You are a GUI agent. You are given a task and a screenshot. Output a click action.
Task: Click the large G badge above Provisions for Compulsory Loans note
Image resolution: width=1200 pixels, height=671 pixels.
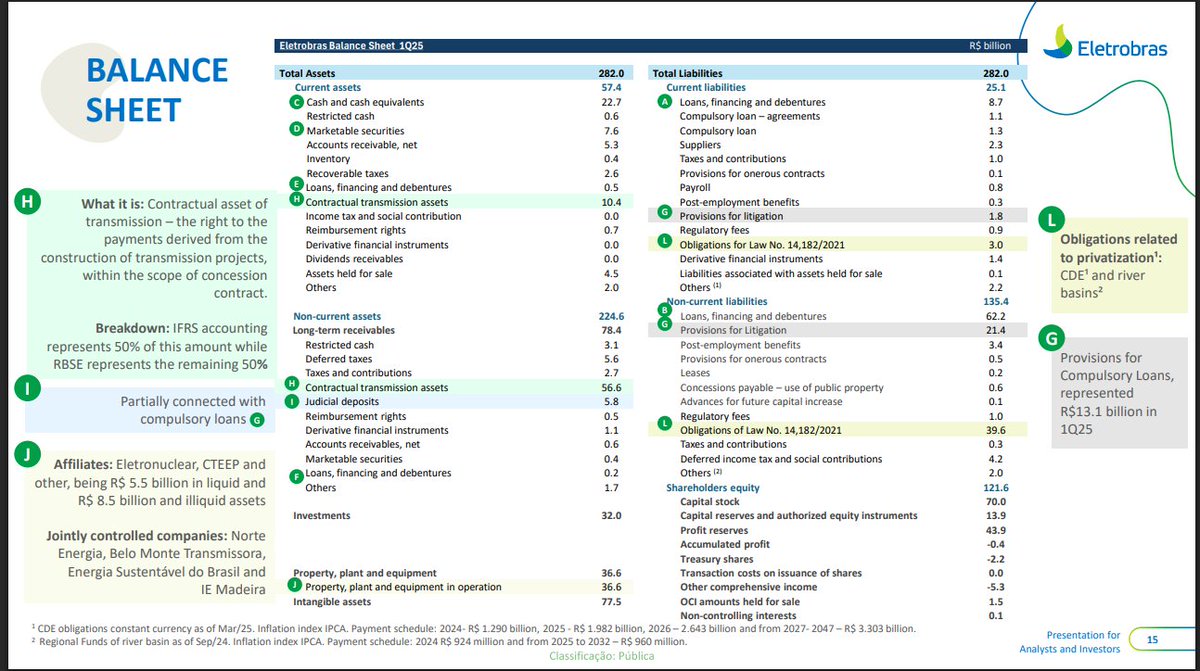coord(1051,337)
